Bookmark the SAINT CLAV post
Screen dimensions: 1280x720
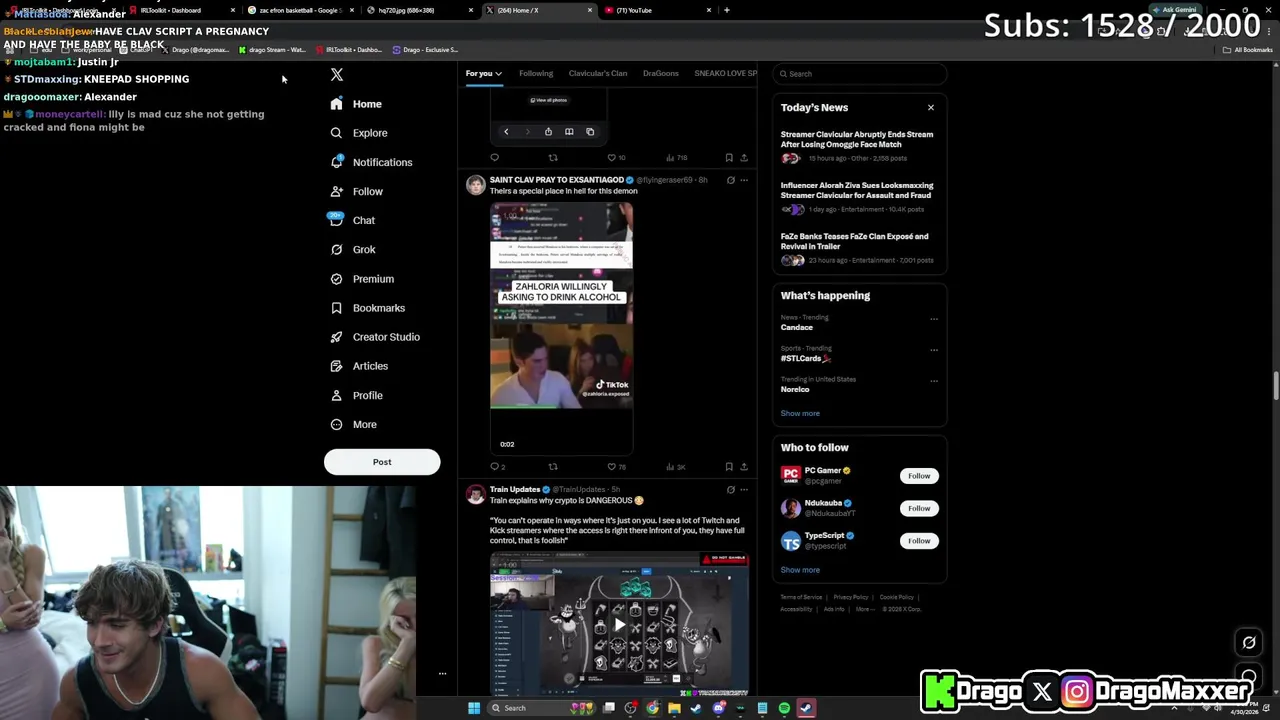(729, 467)
